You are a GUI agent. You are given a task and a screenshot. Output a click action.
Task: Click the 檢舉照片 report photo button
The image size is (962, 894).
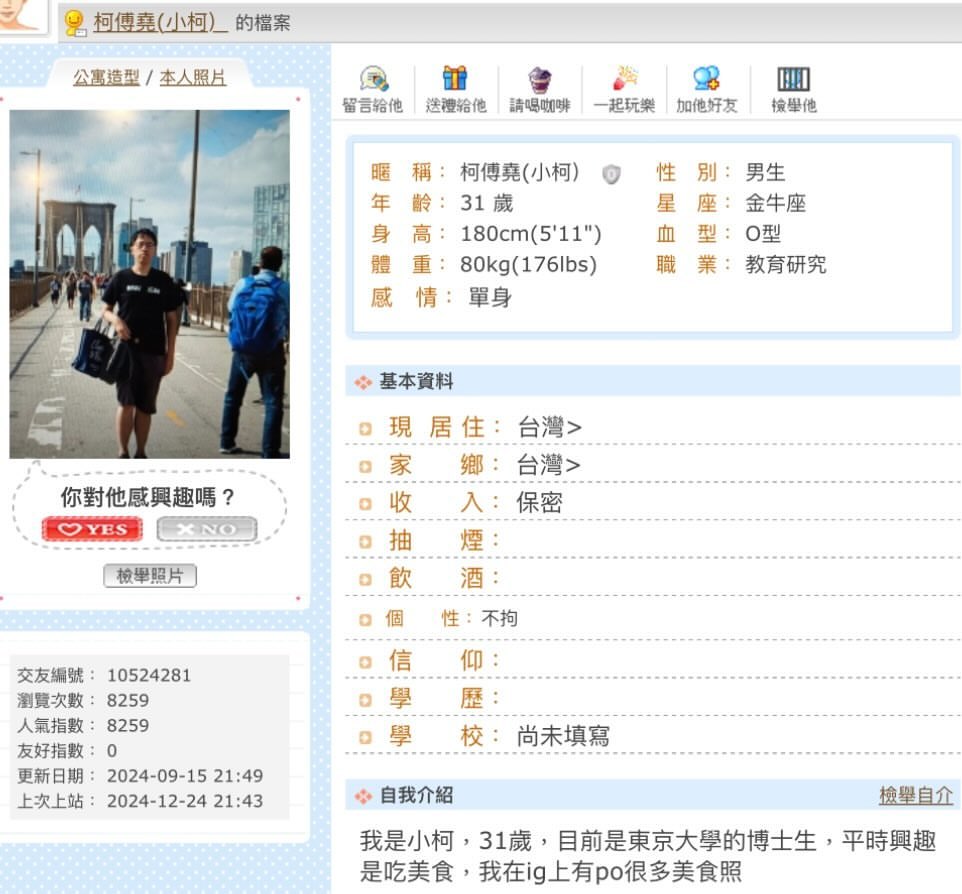(150, 576)
